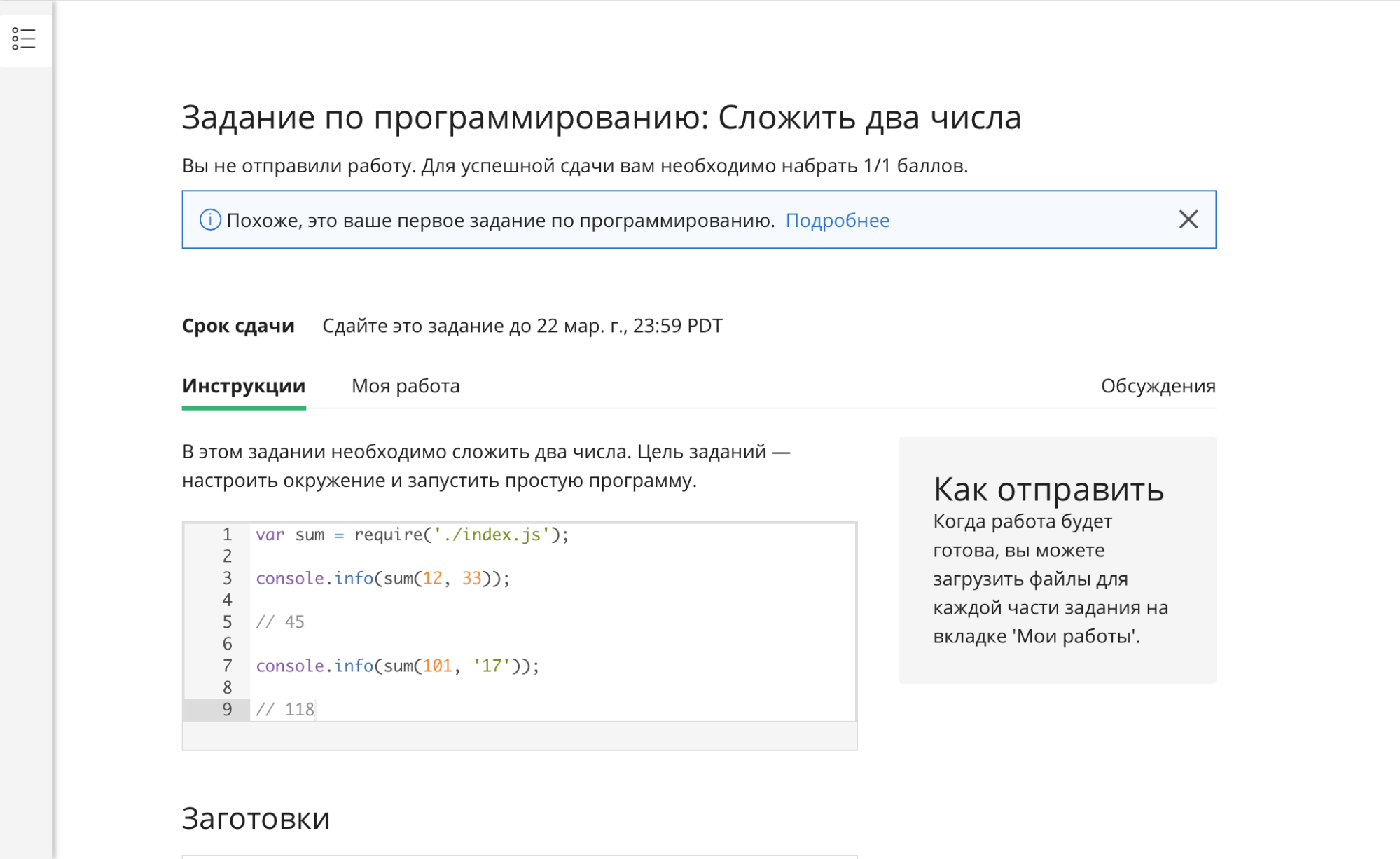1400x859 pixels.
Task: Click the // 118 comment line
Action: tap(285, 709)
